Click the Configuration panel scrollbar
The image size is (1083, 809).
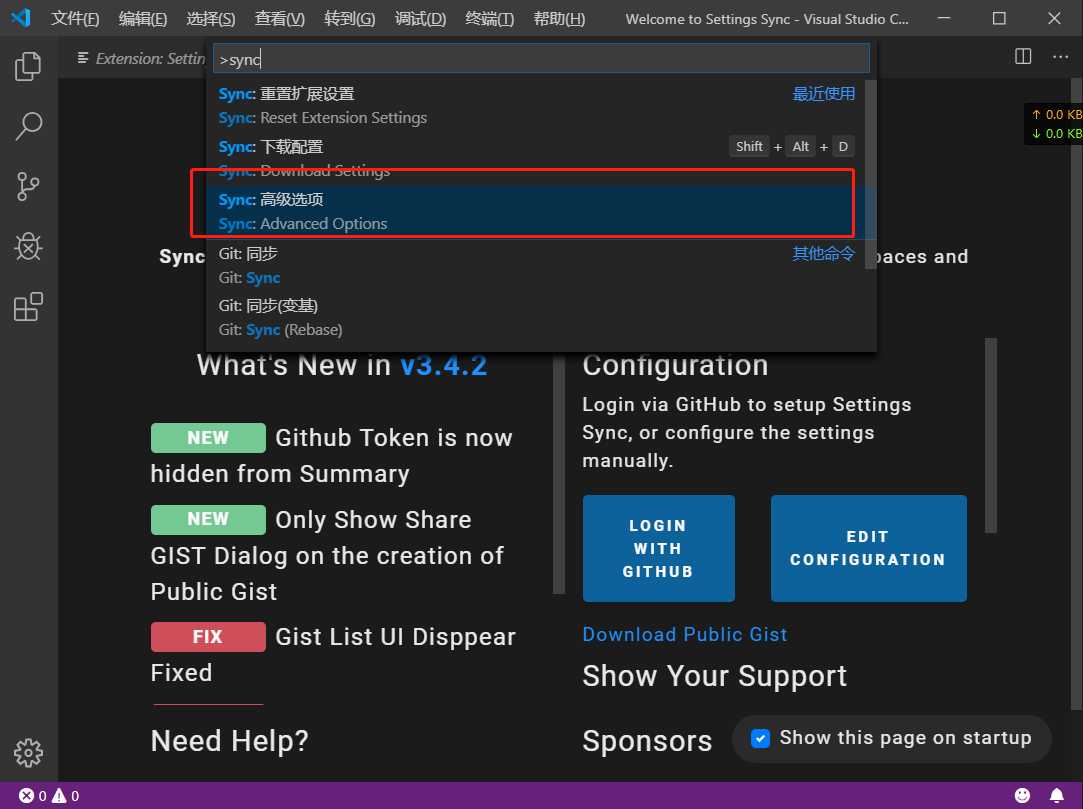tap(990, 435)
